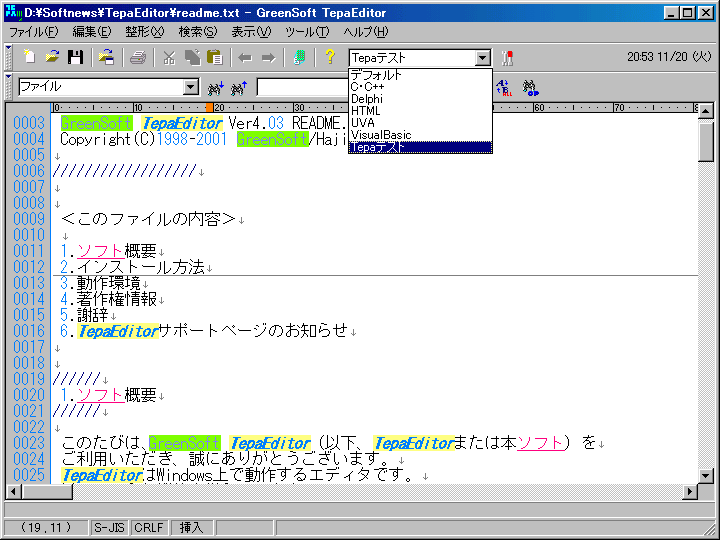Open the 整形(X) menu

[x=145, y=32]
